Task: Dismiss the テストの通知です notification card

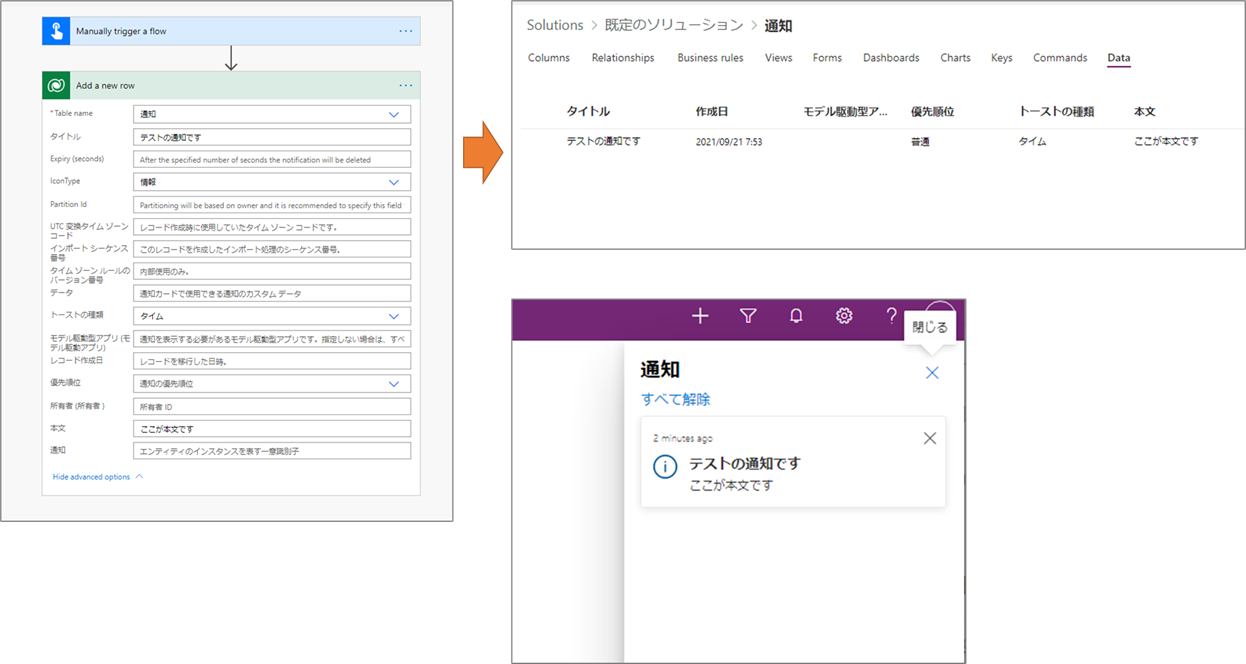Action: 930,438
